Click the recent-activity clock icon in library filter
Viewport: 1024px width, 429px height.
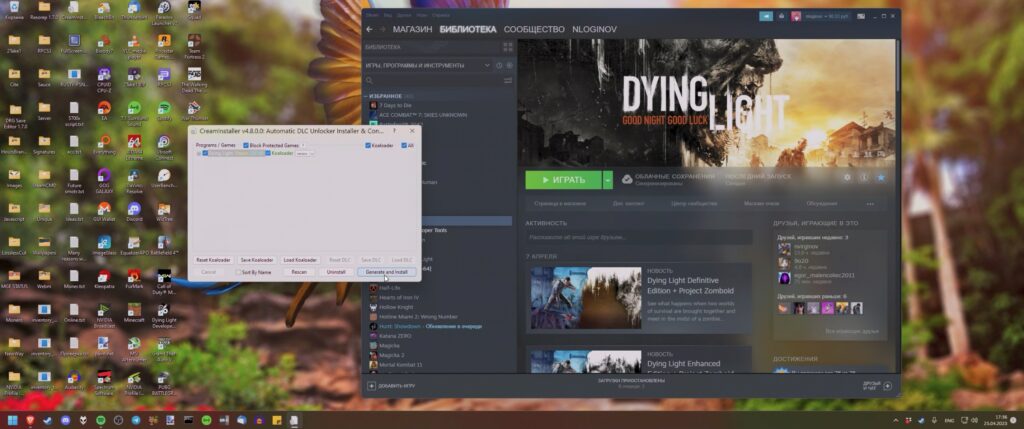[499, 65]
